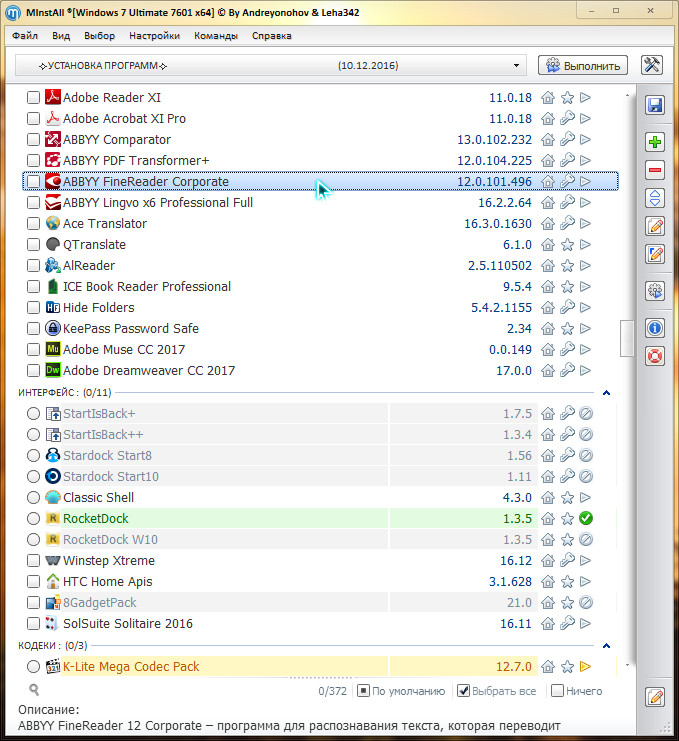This screenshot has height=741, width=679.
Task: Click the scrollbar down arrow in list
Action: (x=627, y=665)
